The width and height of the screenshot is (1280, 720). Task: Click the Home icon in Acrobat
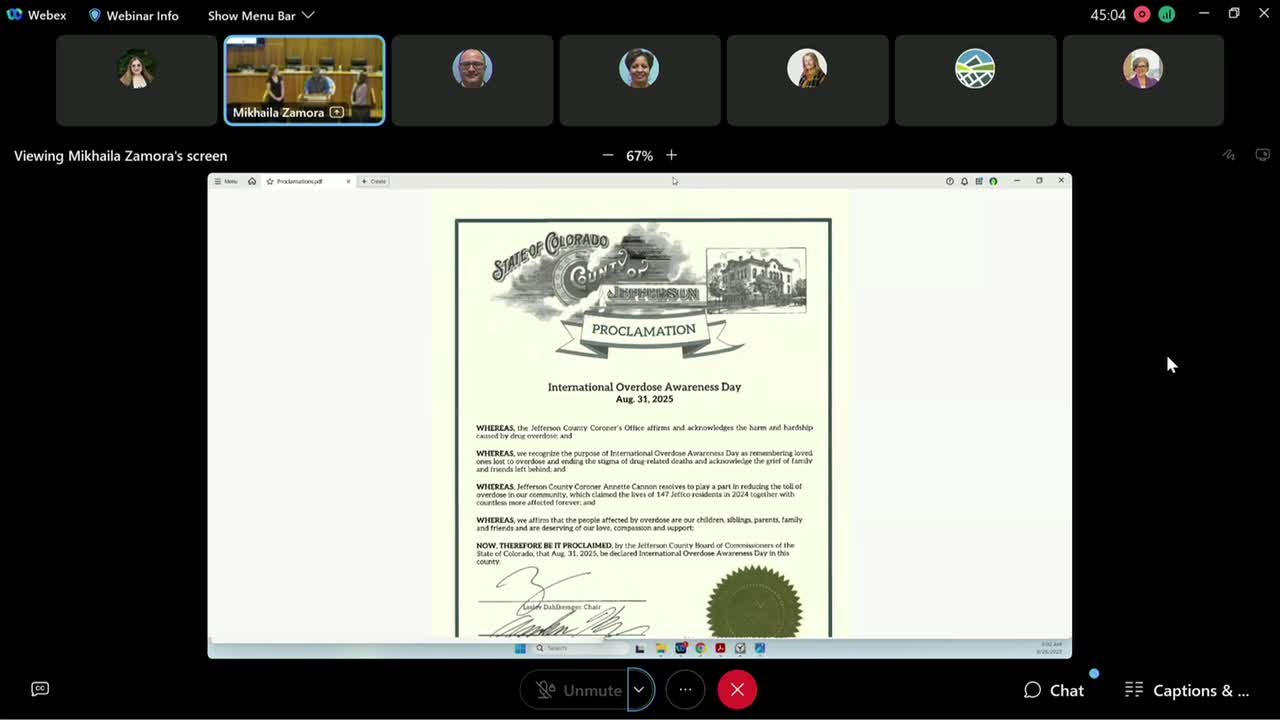(x=251, y=181)
